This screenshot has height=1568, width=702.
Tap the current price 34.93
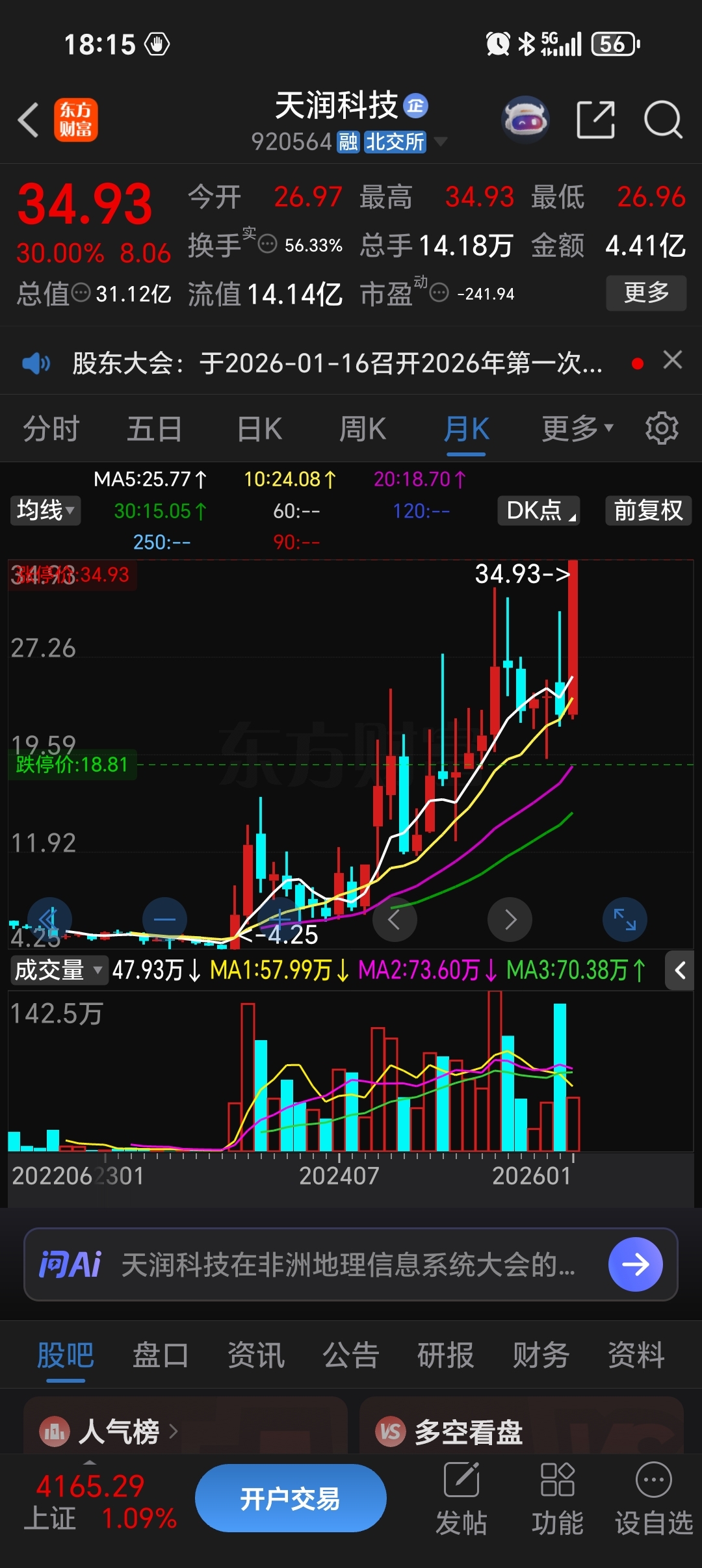(x=84, y=204)
